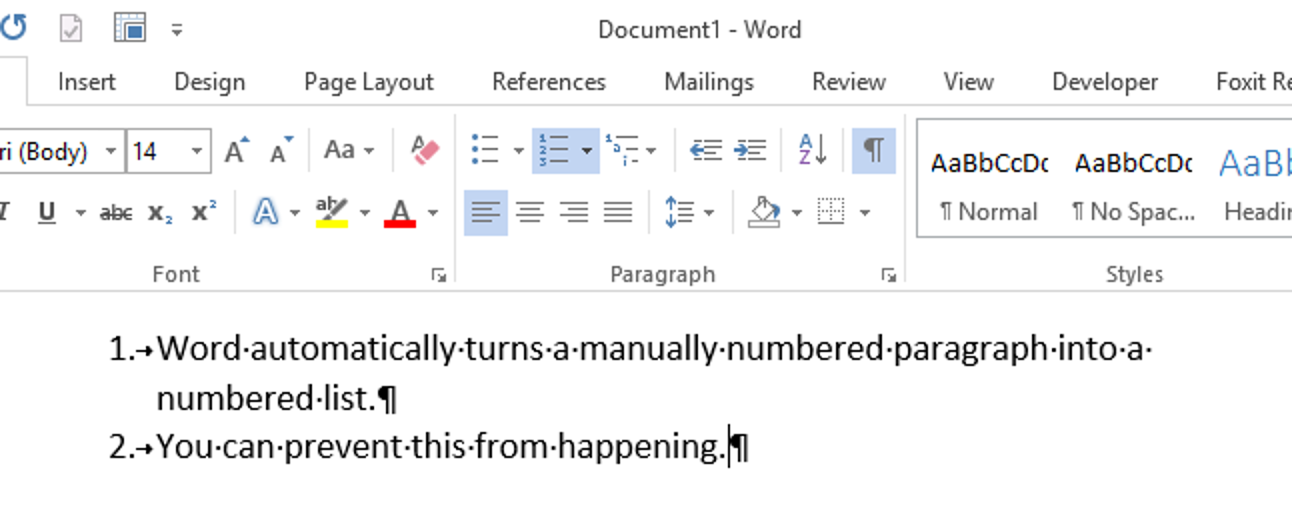This screenshot has height=524, width=1292.
Task: Click Shading paint bucket icon
Action: click(x=765, y=212)
